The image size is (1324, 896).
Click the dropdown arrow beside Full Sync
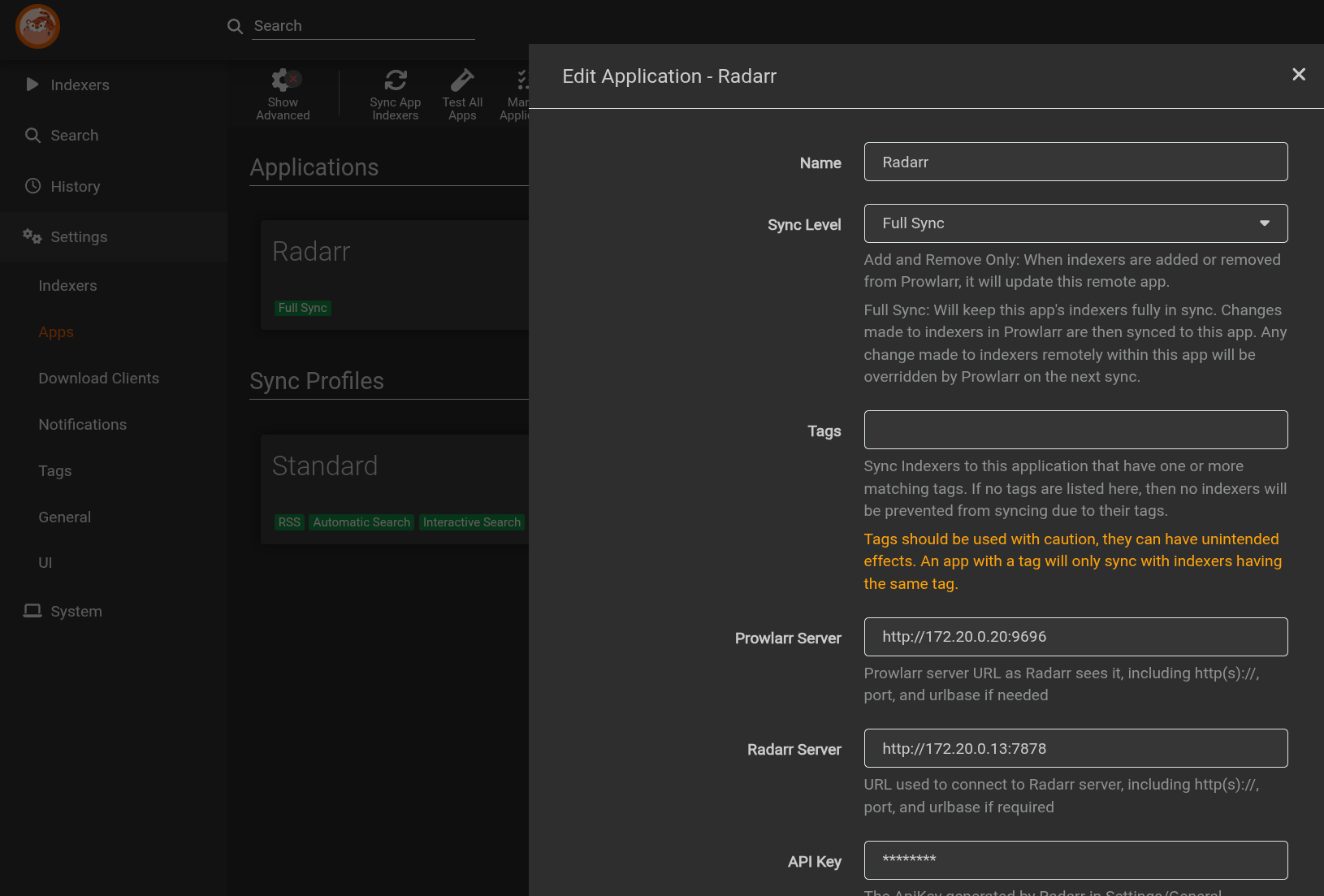click(1264, 223)
